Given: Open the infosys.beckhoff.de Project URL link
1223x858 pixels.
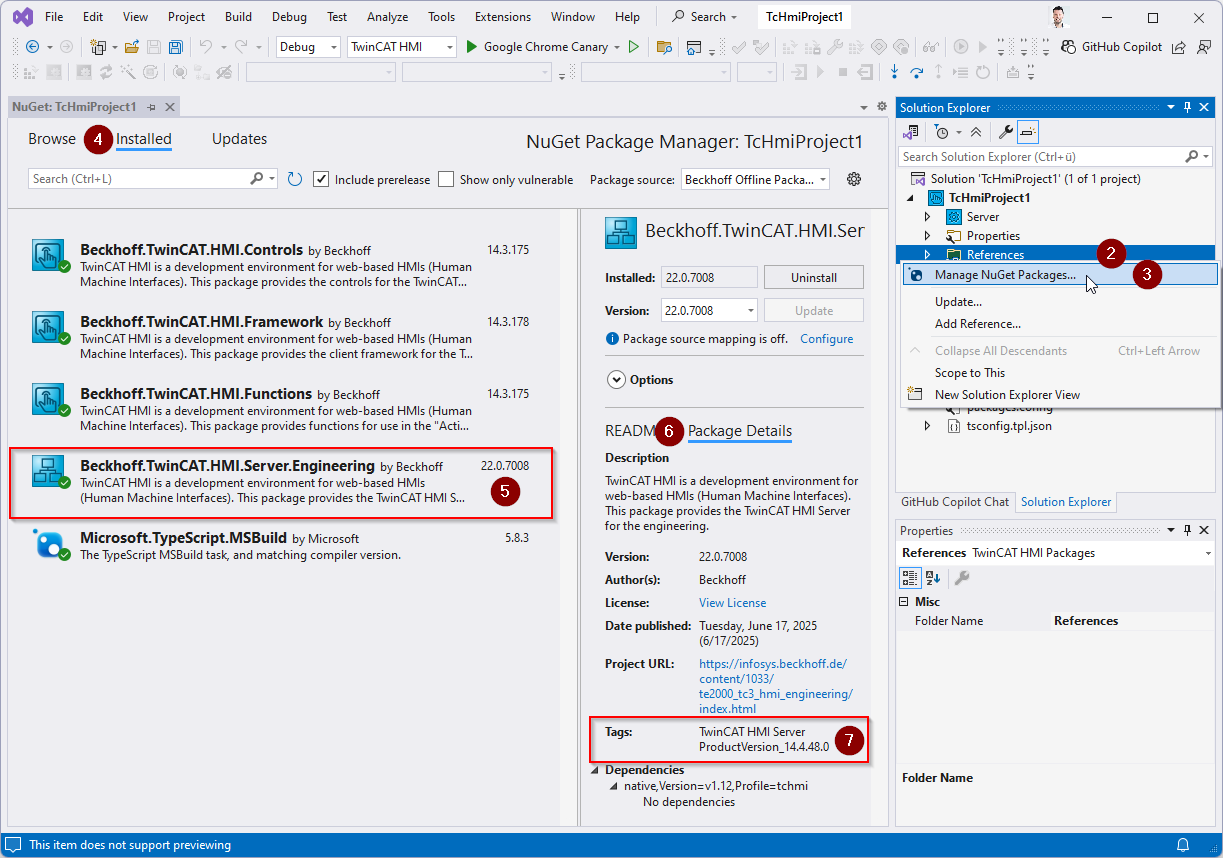Looking at the screenshot, I should point(776,686).
